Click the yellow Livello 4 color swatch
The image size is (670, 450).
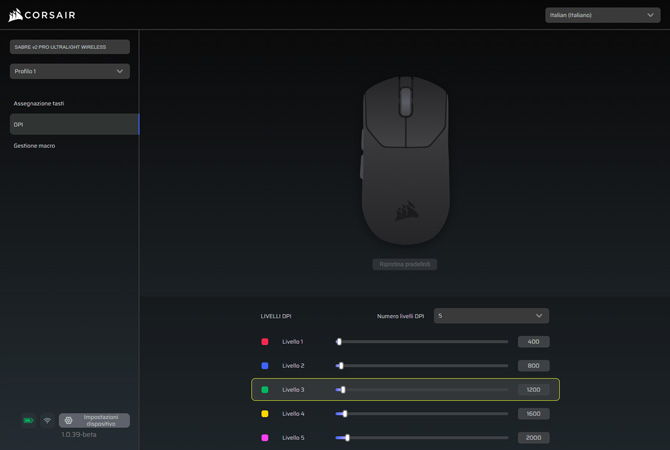pyautogui.click(x=265, y=414)
